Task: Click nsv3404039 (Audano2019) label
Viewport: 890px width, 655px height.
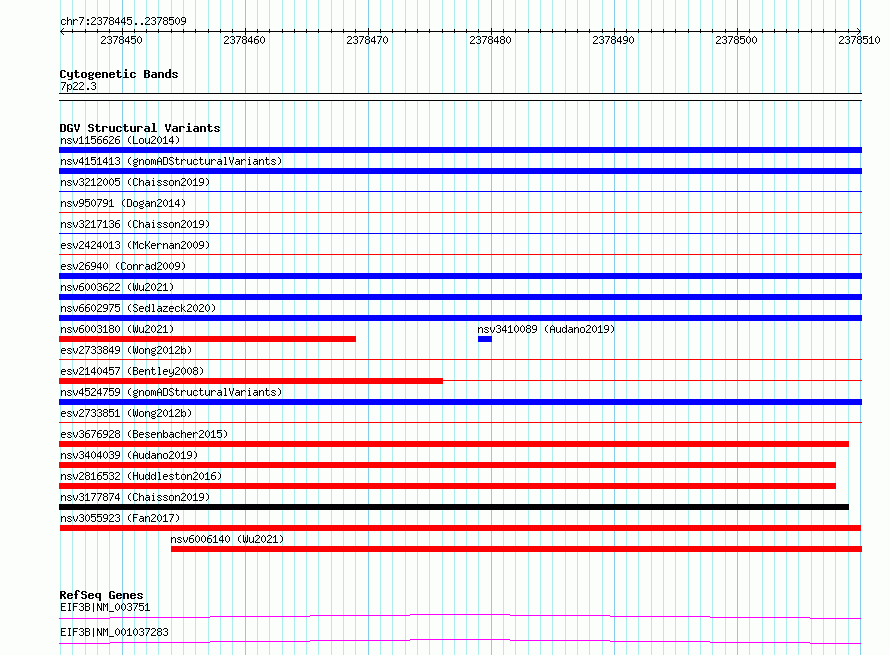Action: tap(129, 455)
